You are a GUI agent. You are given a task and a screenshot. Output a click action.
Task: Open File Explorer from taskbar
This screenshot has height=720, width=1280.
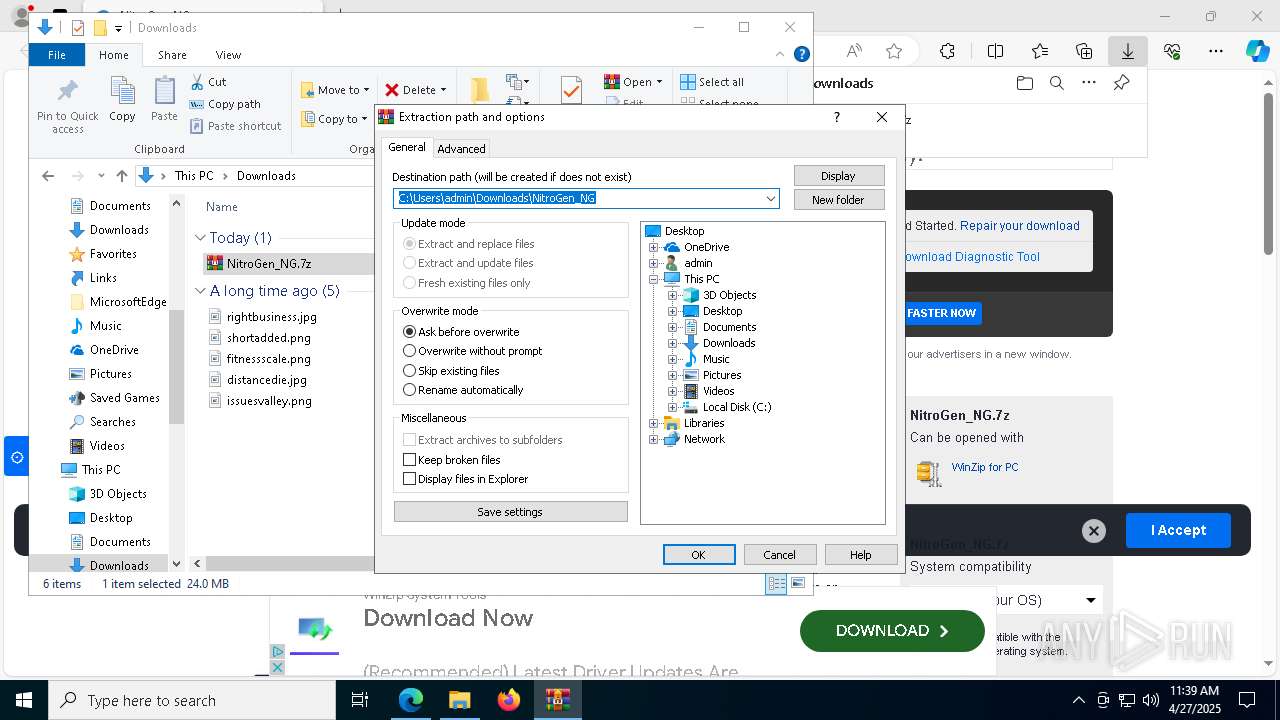[459, 700]
